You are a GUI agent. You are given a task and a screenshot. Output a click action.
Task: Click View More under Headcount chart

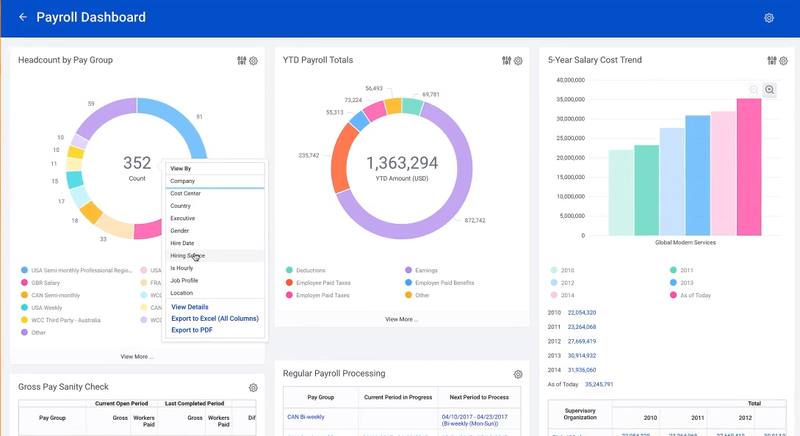click(137, 356)
